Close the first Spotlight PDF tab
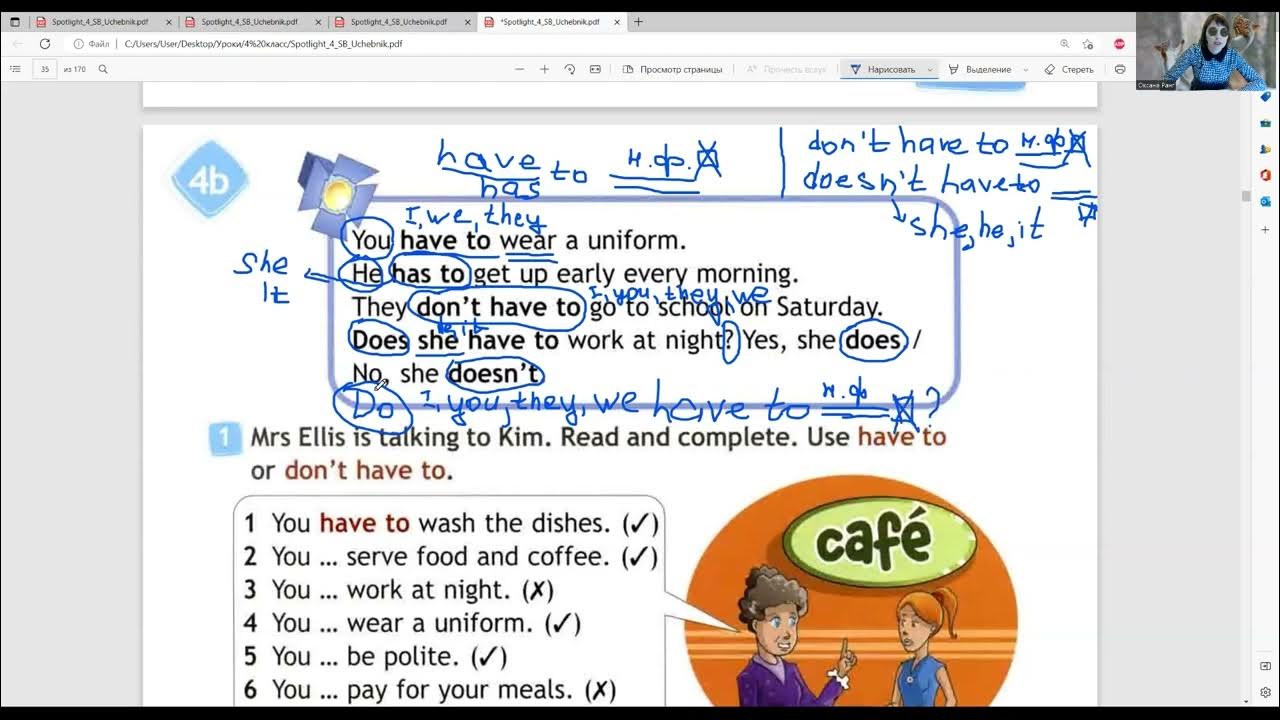 pos(169,22)
